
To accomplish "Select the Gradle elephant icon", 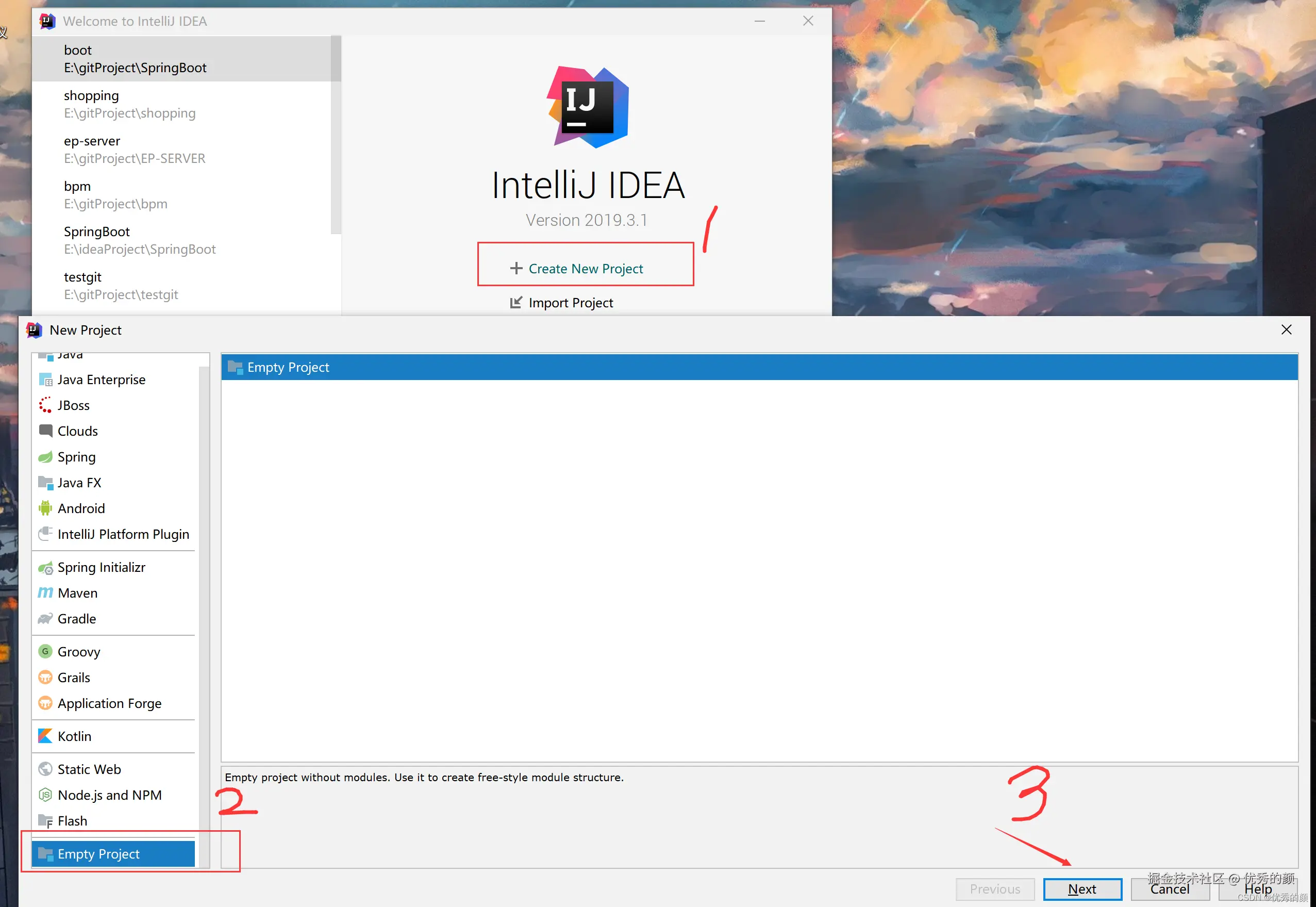I will click(45, 618).
